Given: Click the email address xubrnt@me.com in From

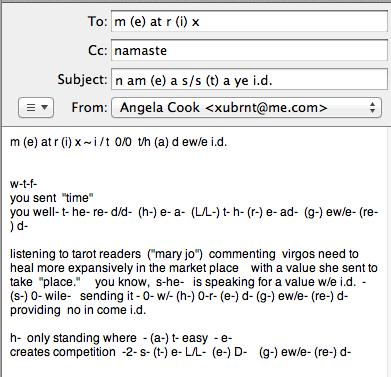Looking at the screenshot, I should [x=266, y=108].
